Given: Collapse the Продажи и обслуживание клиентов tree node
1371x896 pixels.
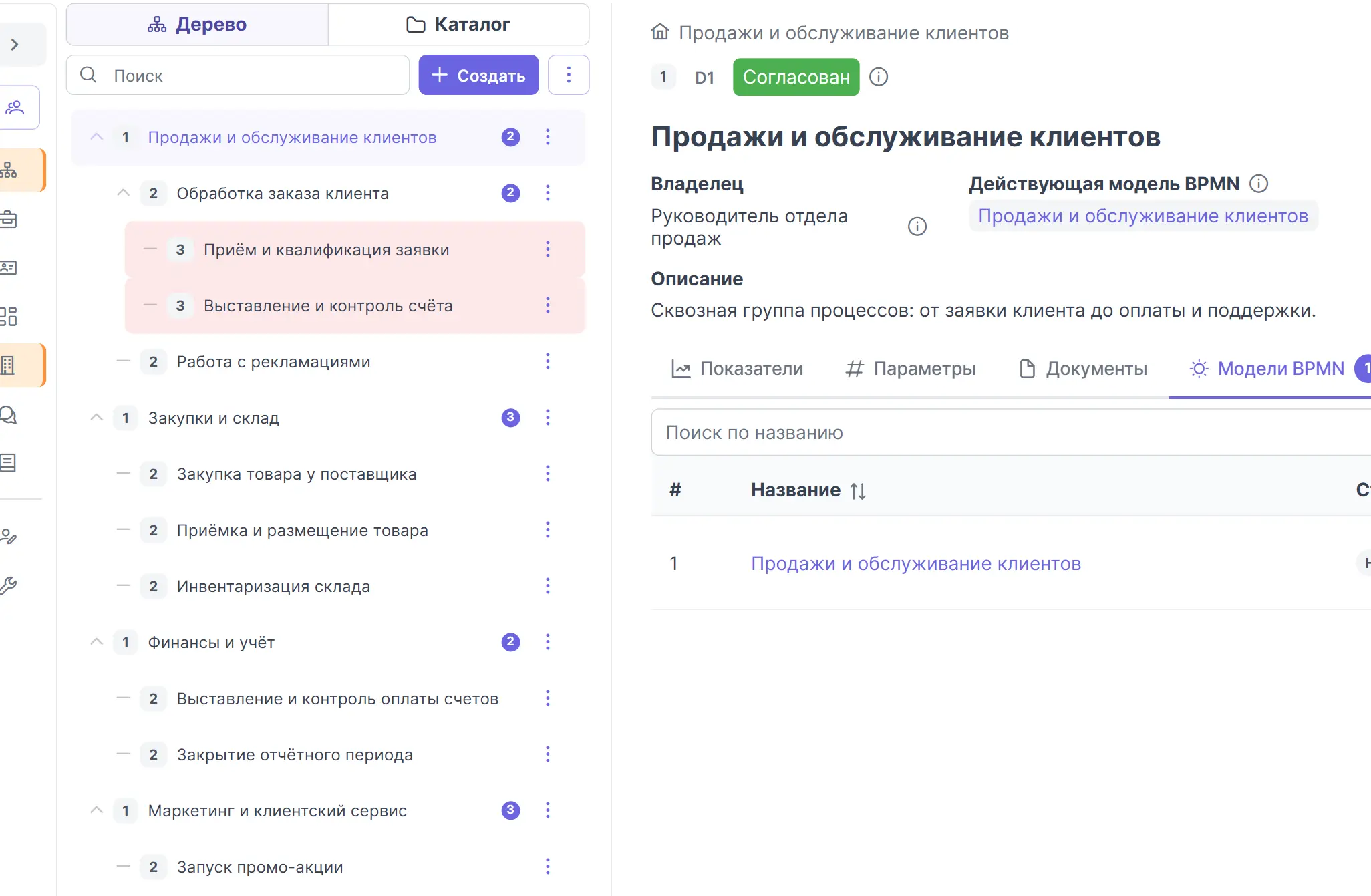Looking at the screenshot, I should (97, 137).
